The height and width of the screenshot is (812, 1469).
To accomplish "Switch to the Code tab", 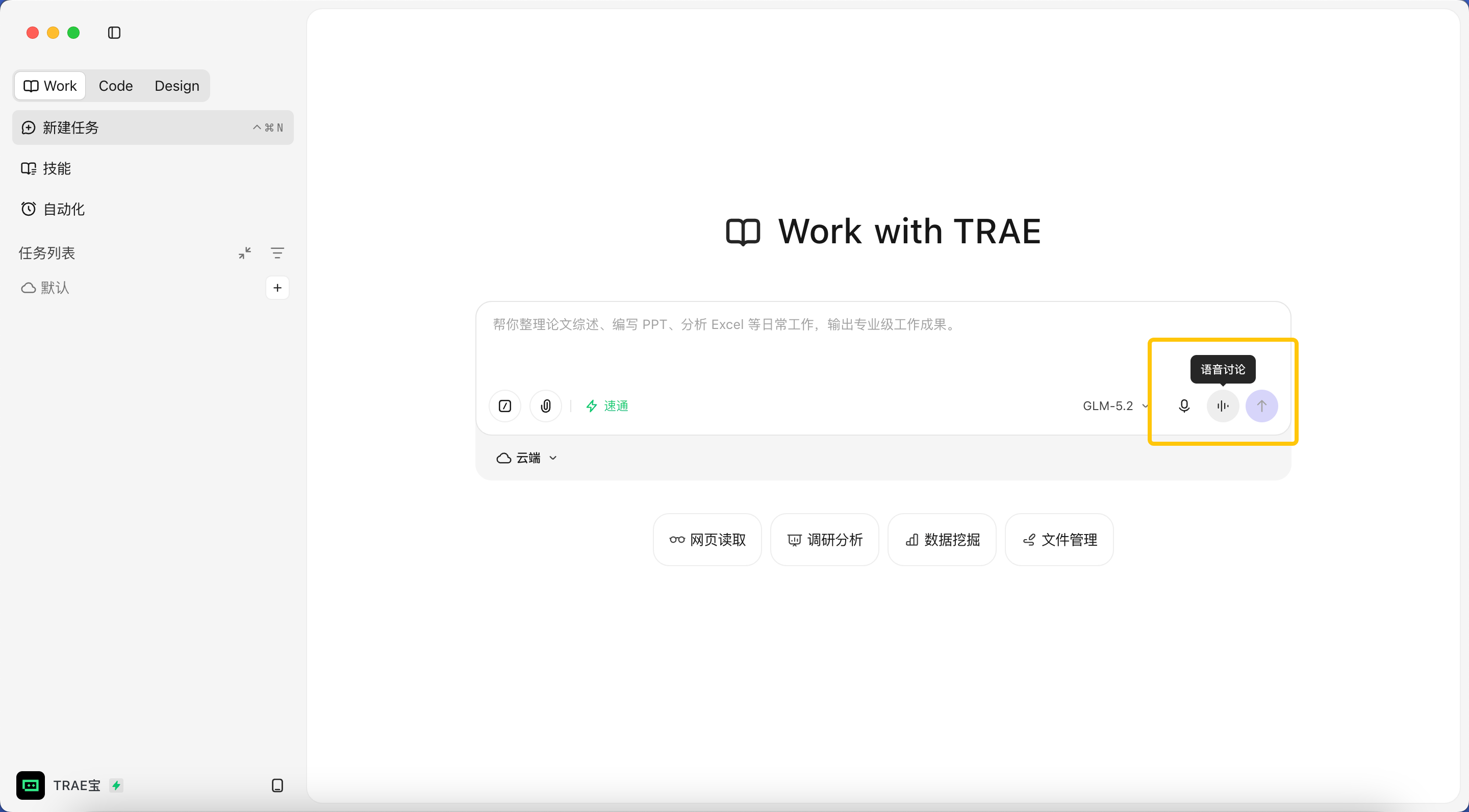I will pos(116,86).
